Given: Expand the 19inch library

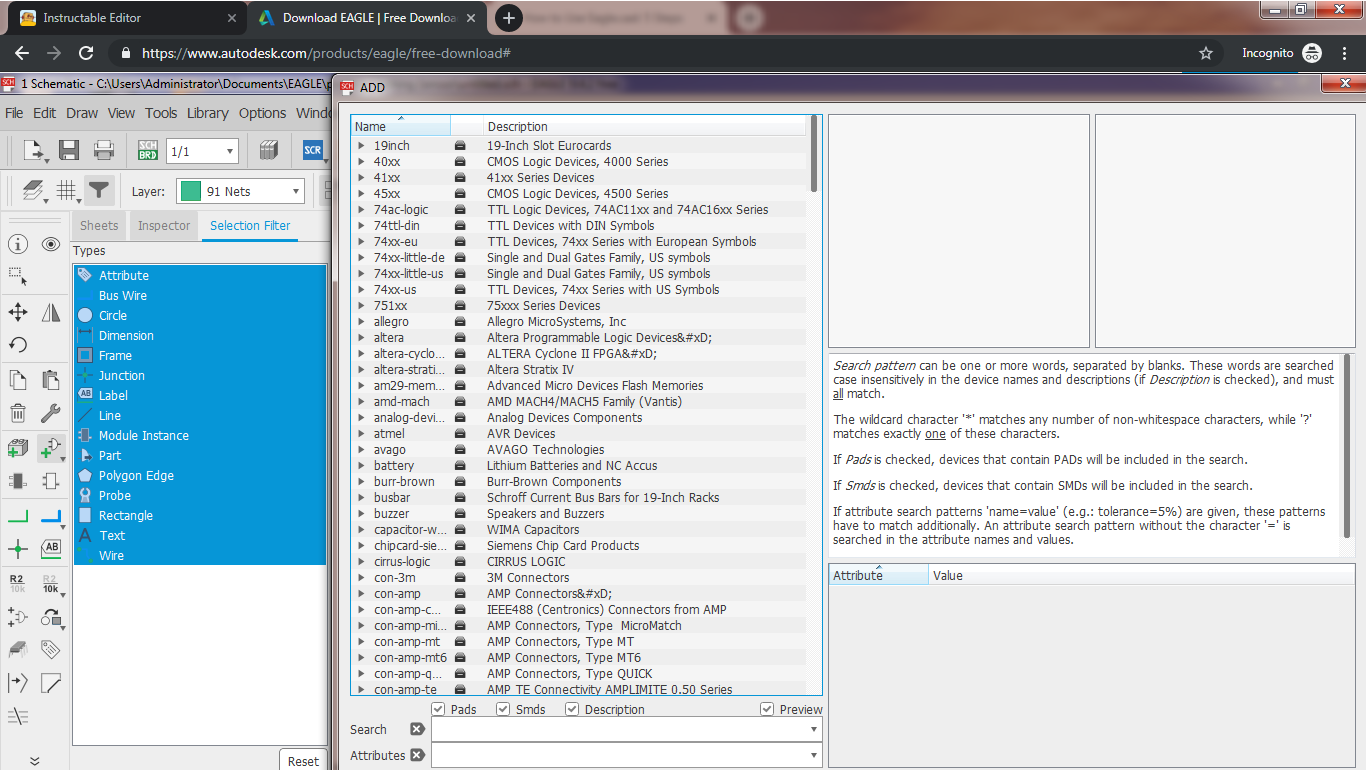Looking at the screenshot, I should [x=361, y=145].
